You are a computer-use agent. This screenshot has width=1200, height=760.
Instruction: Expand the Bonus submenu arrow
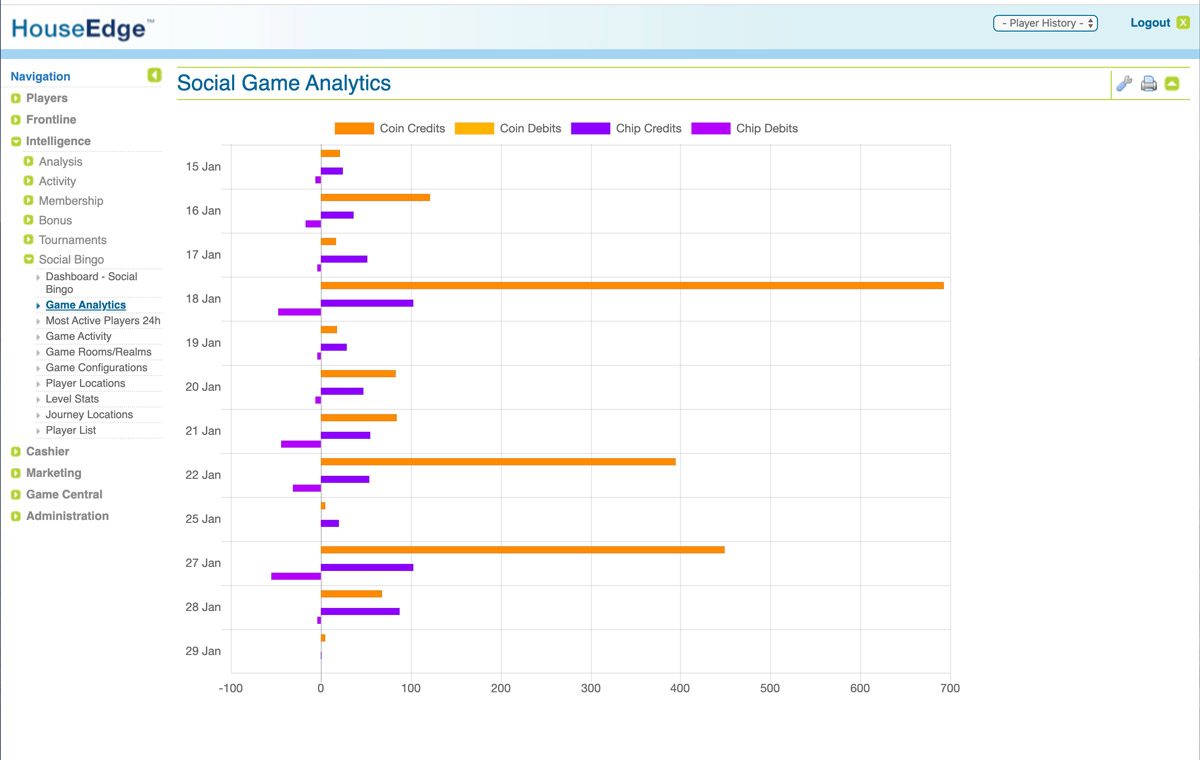pos(29,220)
